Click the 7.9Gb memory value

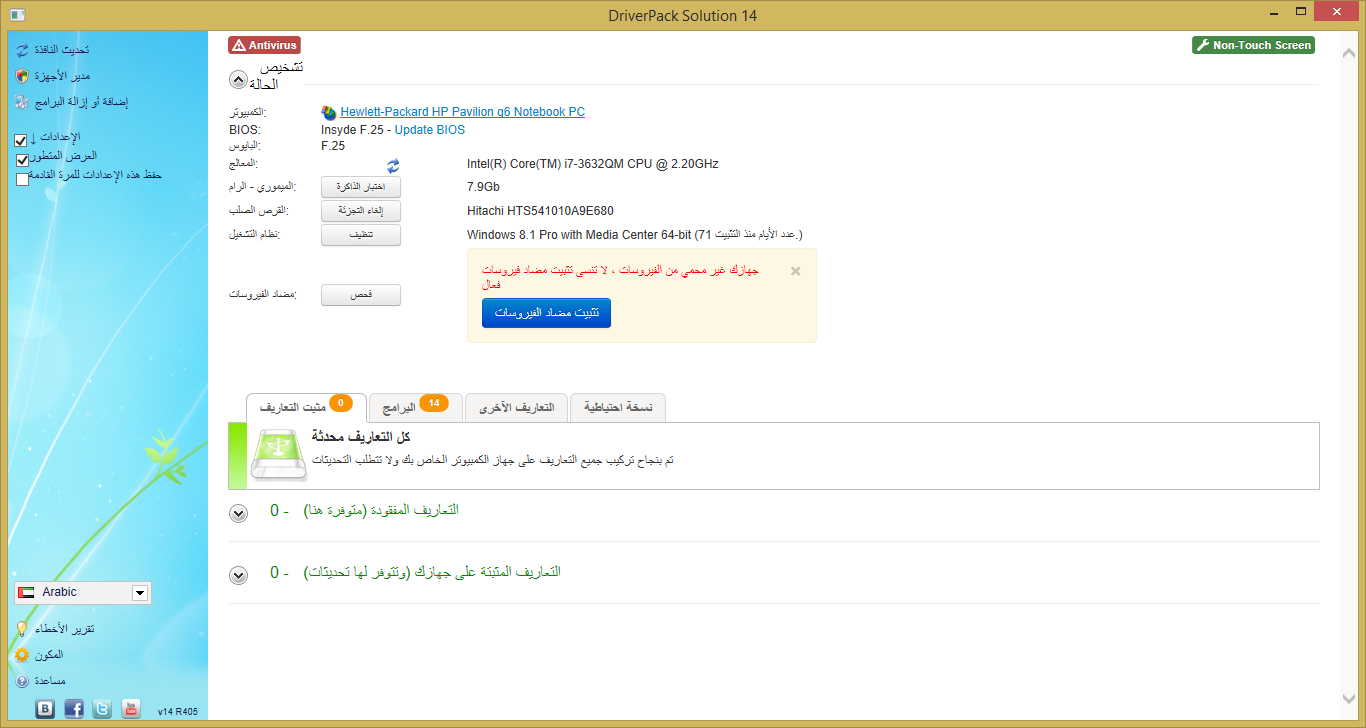coord(483,187)
